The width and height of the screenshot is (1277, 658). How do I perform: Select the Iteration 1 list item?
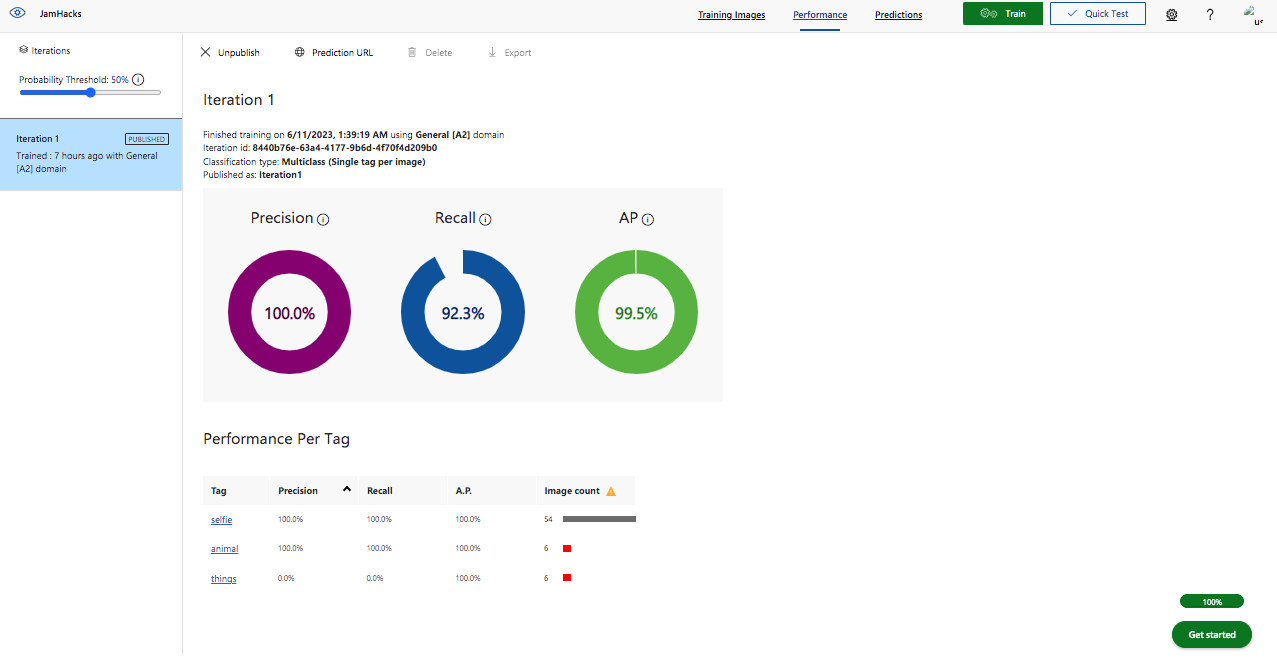91,154
